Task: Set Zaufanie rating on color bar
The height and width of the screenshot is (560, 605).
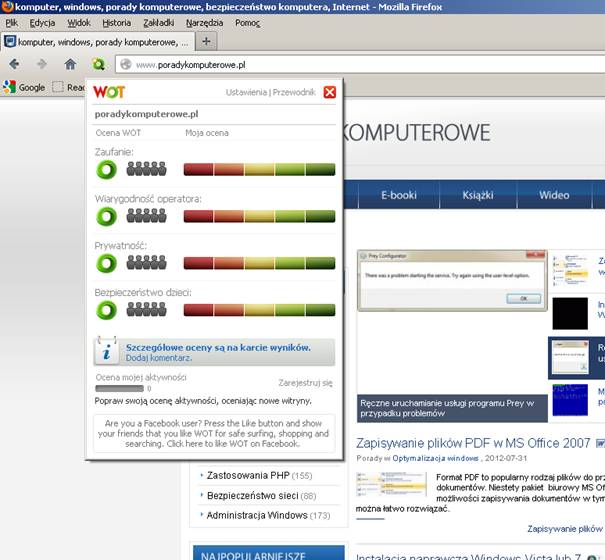Action: click(259, 169)
